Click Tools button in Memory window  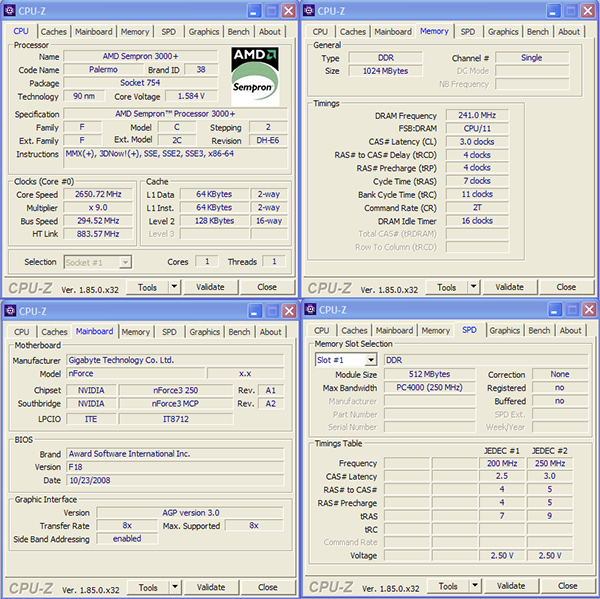[x=447, y=287]
